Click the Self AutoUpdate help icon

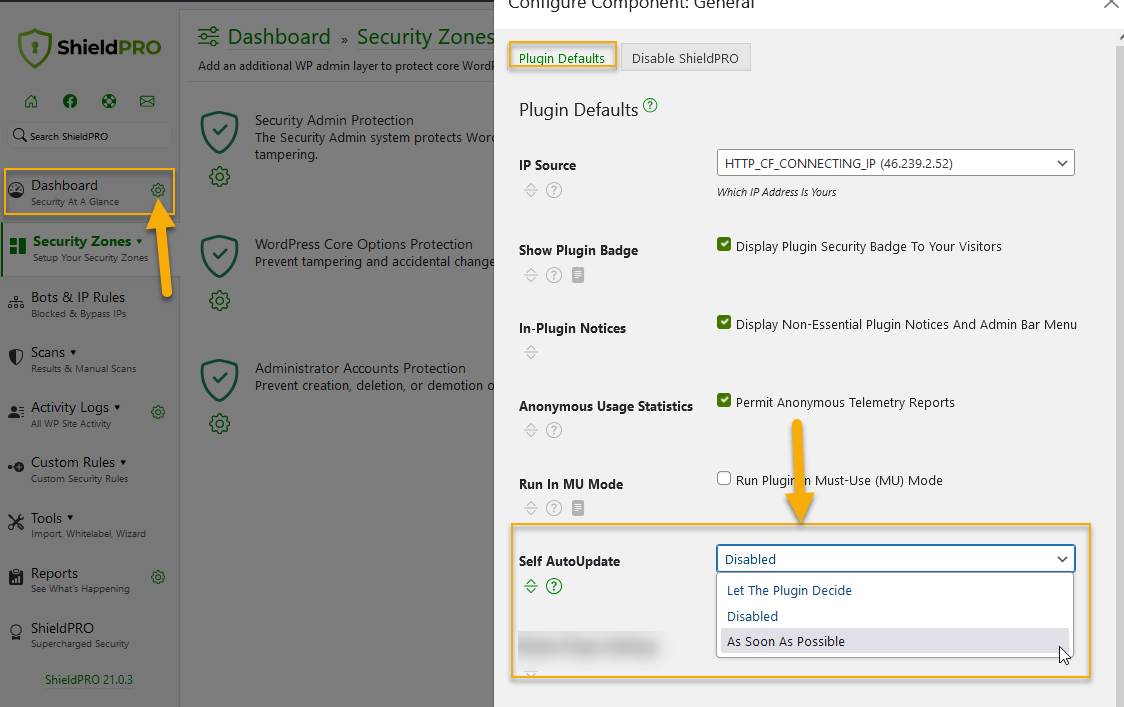(x=554, y=587)
